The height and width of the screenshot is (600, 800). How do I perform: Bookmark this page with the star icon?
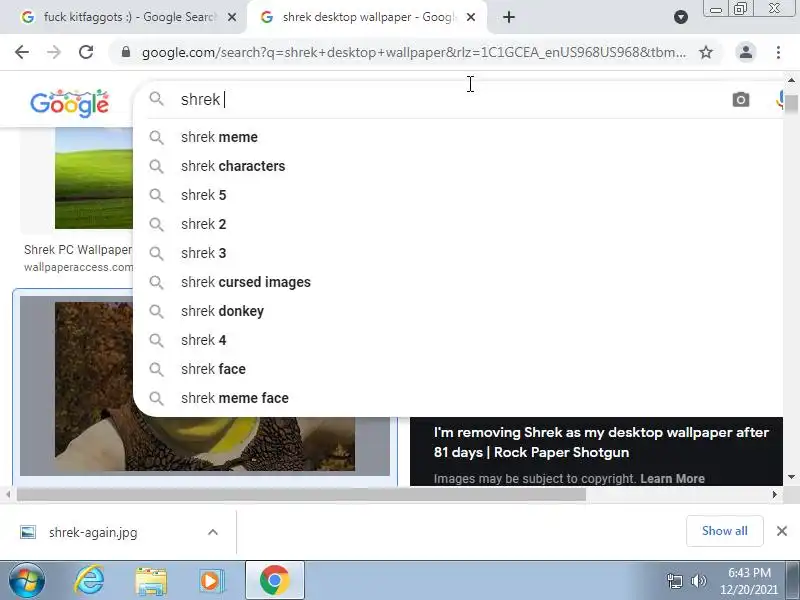706,52
